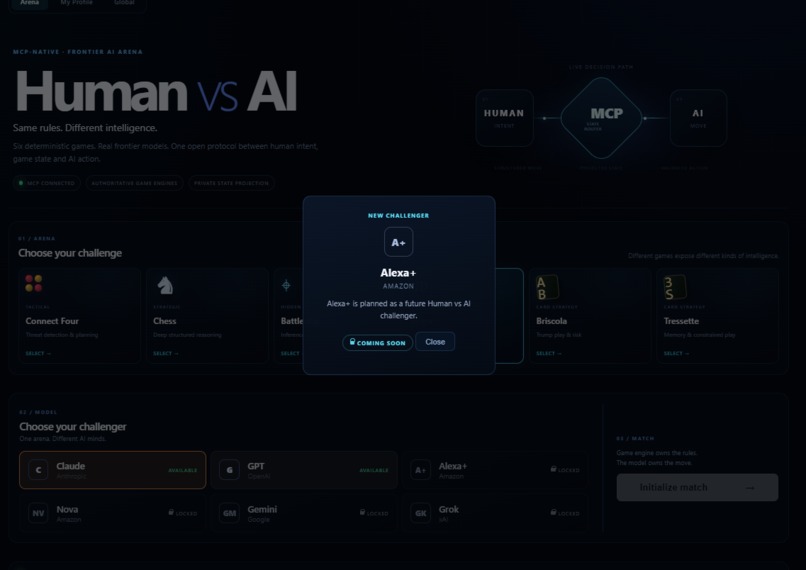Click the GK avatar icon for Grok
This screenshot has width=806, height=570.
[x=420, y=513]
